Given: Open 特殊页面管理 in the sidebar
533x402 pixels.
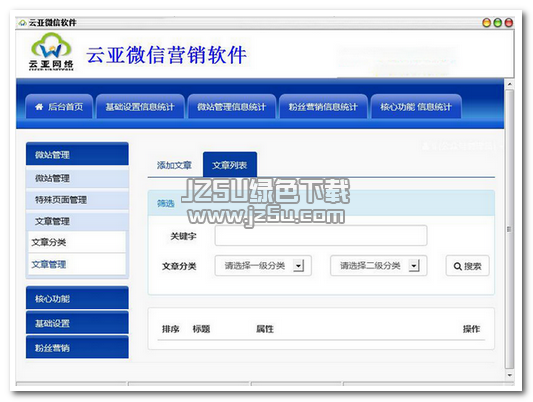Looking at the screenshot, I should 77,199.
